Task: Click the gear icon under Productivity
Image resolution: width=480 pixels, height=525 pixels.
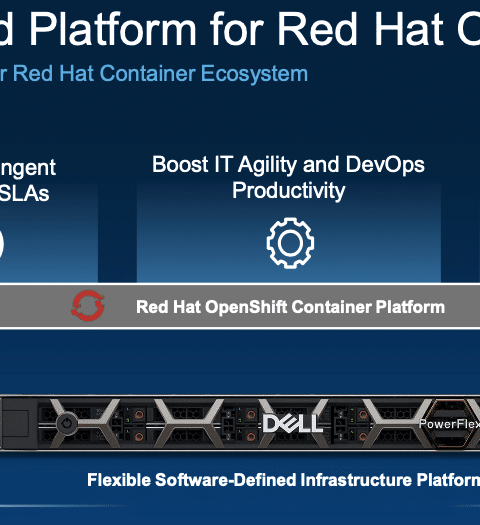Action: 290,243
